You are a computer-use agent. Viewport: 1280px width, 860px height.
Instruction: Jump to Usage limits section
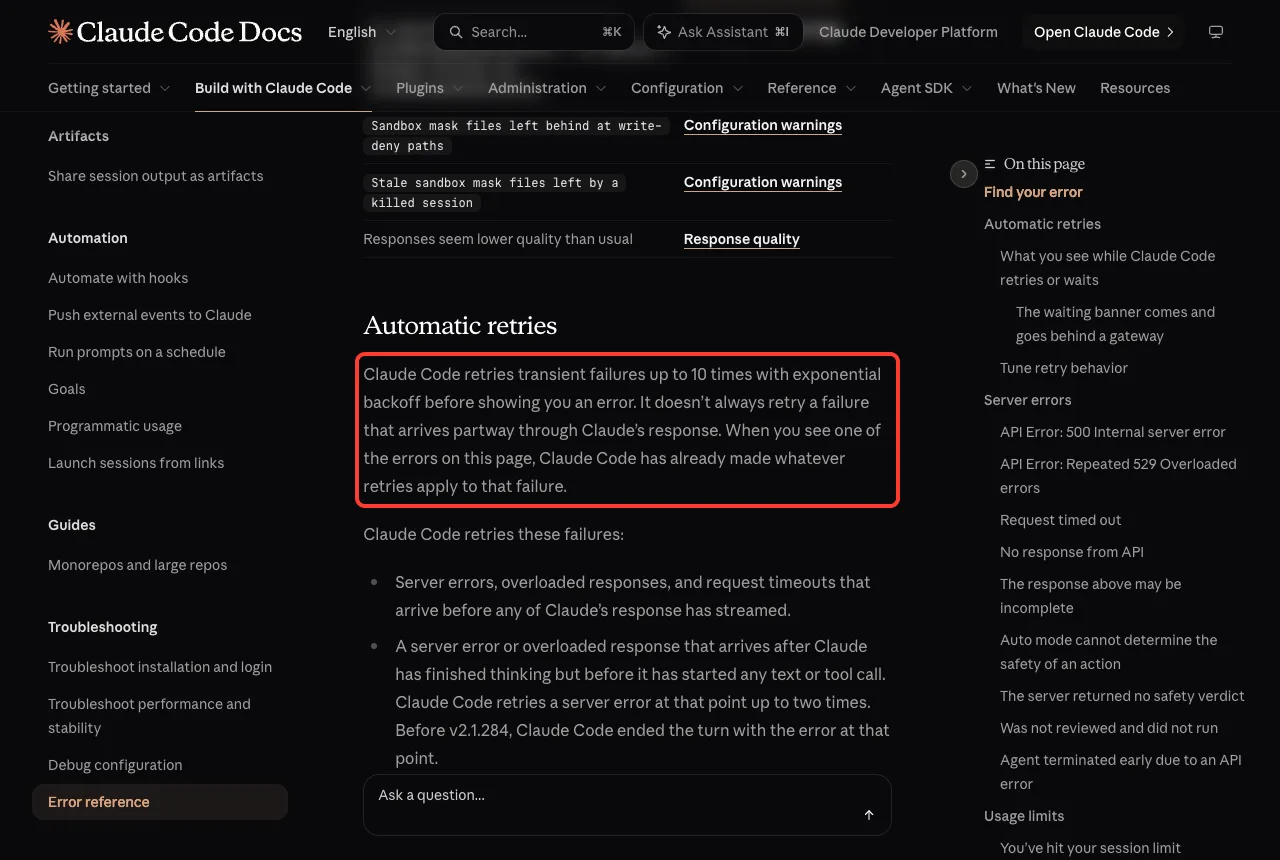[1024, 816]
